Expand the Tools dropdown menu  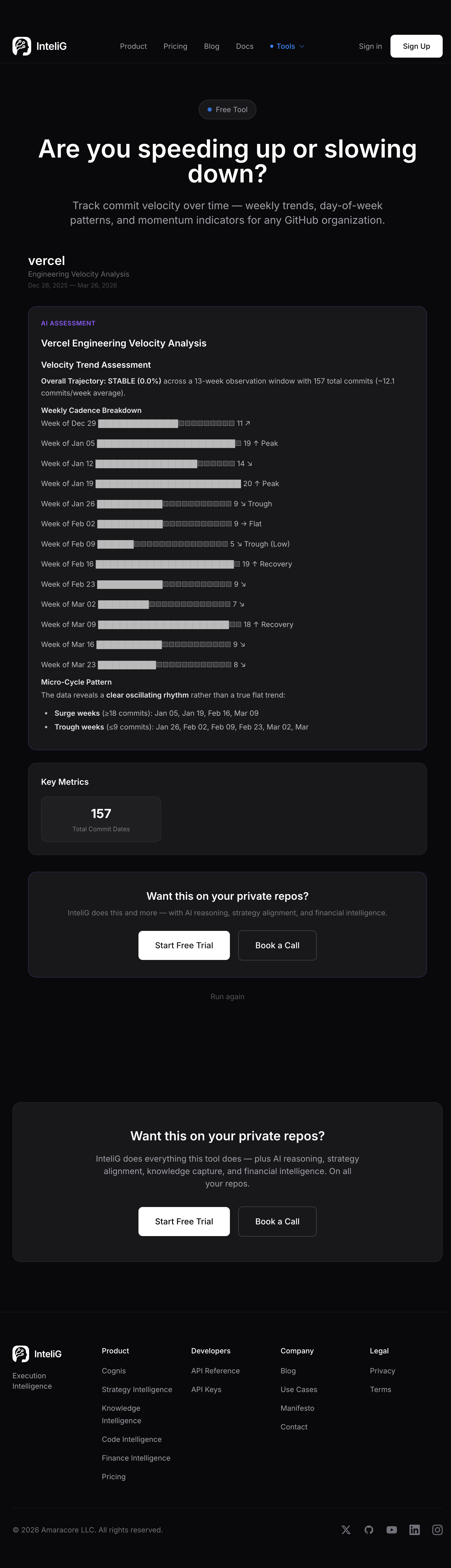click(x=287, y=46)
